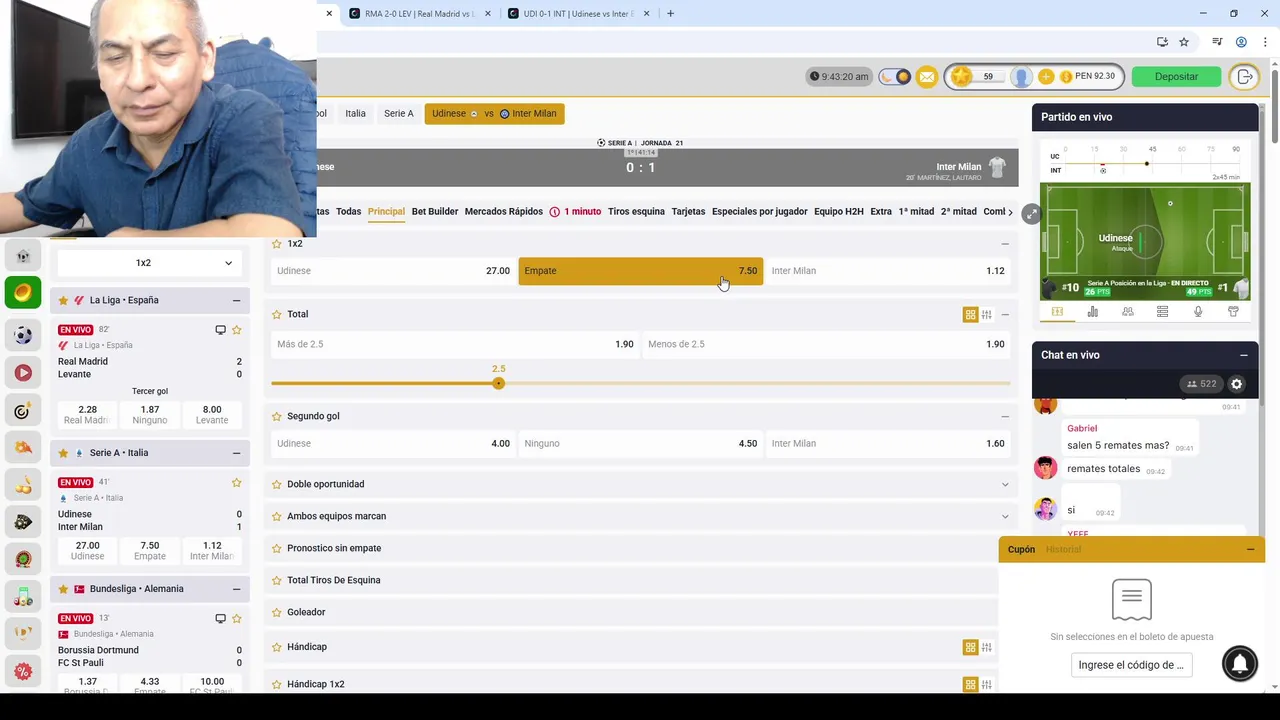Image resolution: width=1280 pixels, height=720 pixels.
Task: Click the logout arrow icon
Action: [1245, 77]
